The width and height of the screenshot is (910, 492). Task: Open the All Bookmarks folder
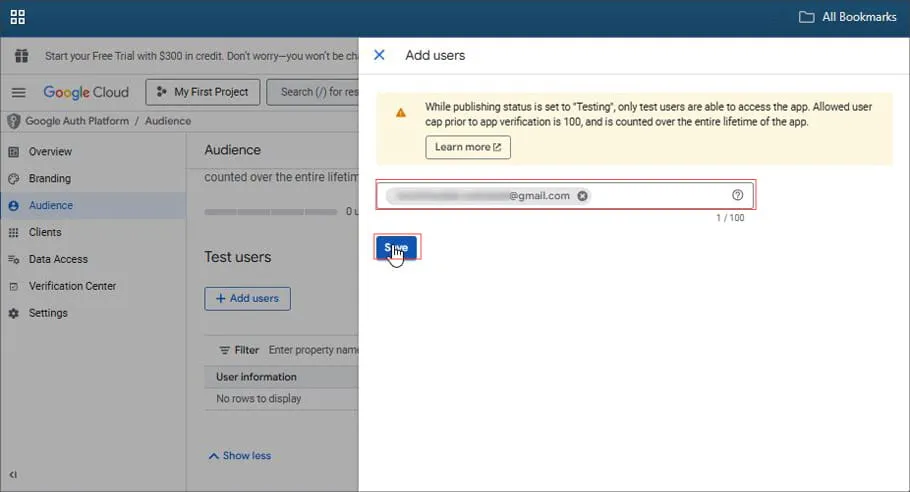click(x=848, y=17)
